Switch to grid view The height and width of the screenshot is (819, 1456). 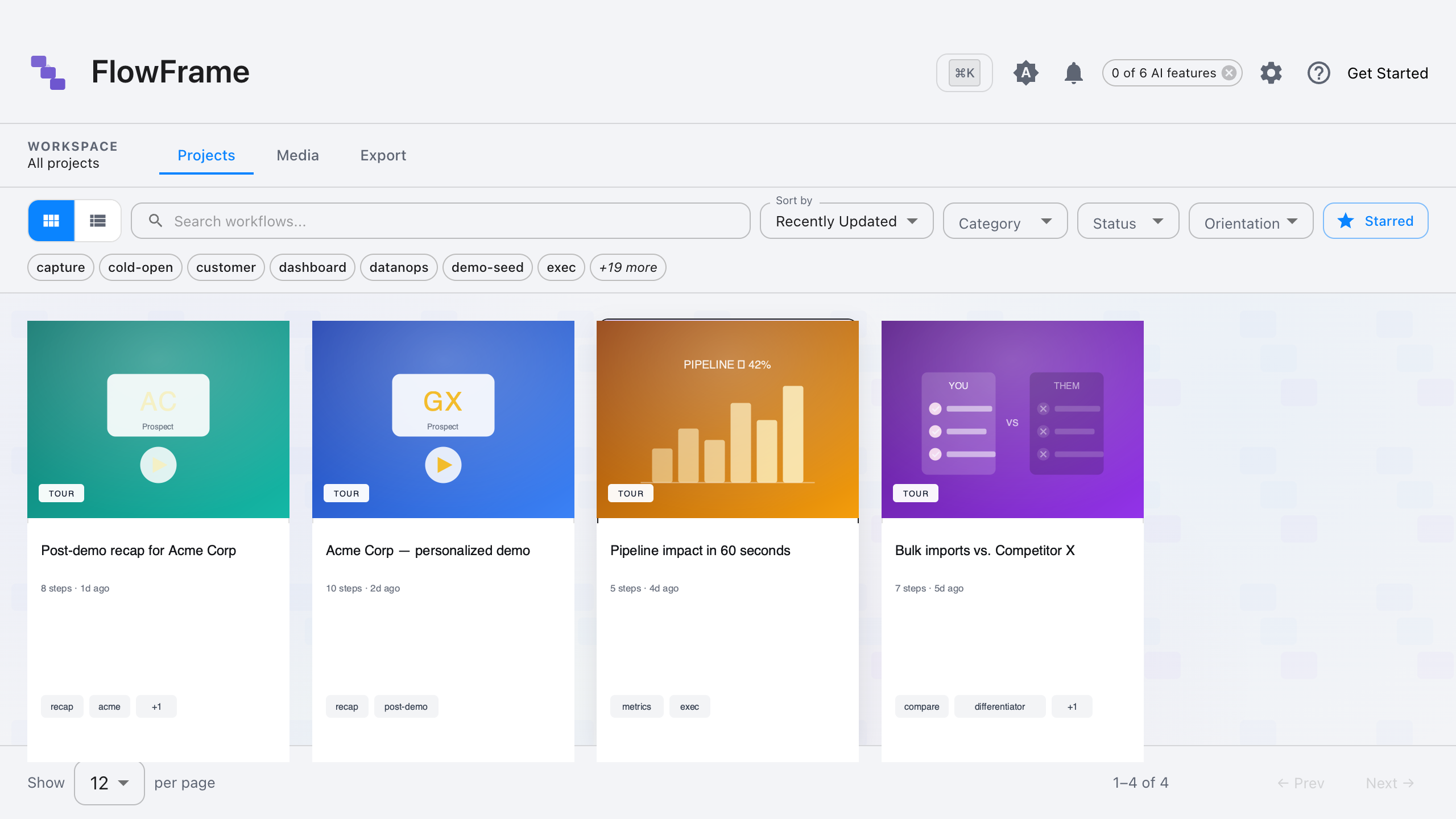click(51, 221)
